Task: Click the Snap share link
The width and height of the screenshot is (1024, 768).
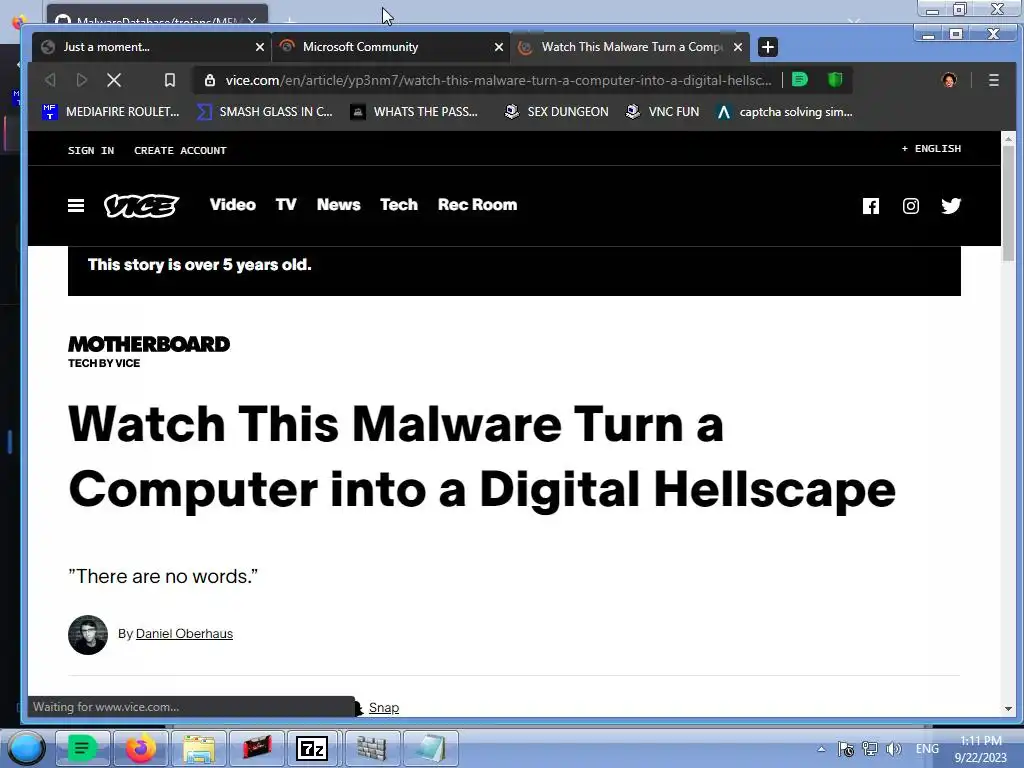Action: pos(383,707)
